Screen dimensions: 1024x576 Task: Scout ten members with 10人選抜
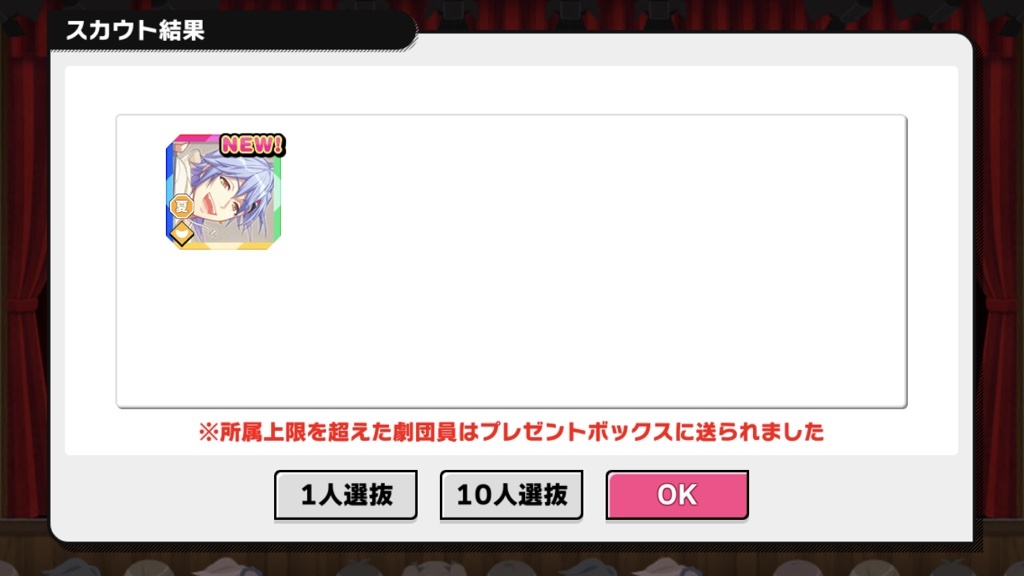coord(511,494)
